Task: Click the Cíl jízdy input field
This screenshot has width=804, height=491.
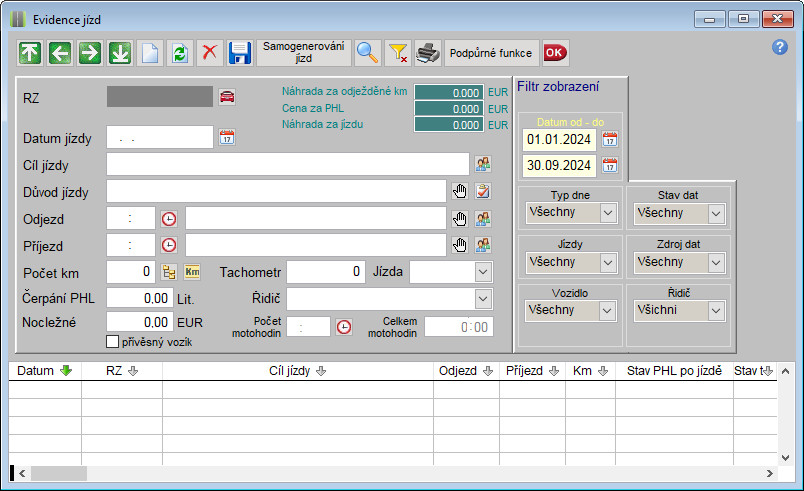Action: [287, 164]
